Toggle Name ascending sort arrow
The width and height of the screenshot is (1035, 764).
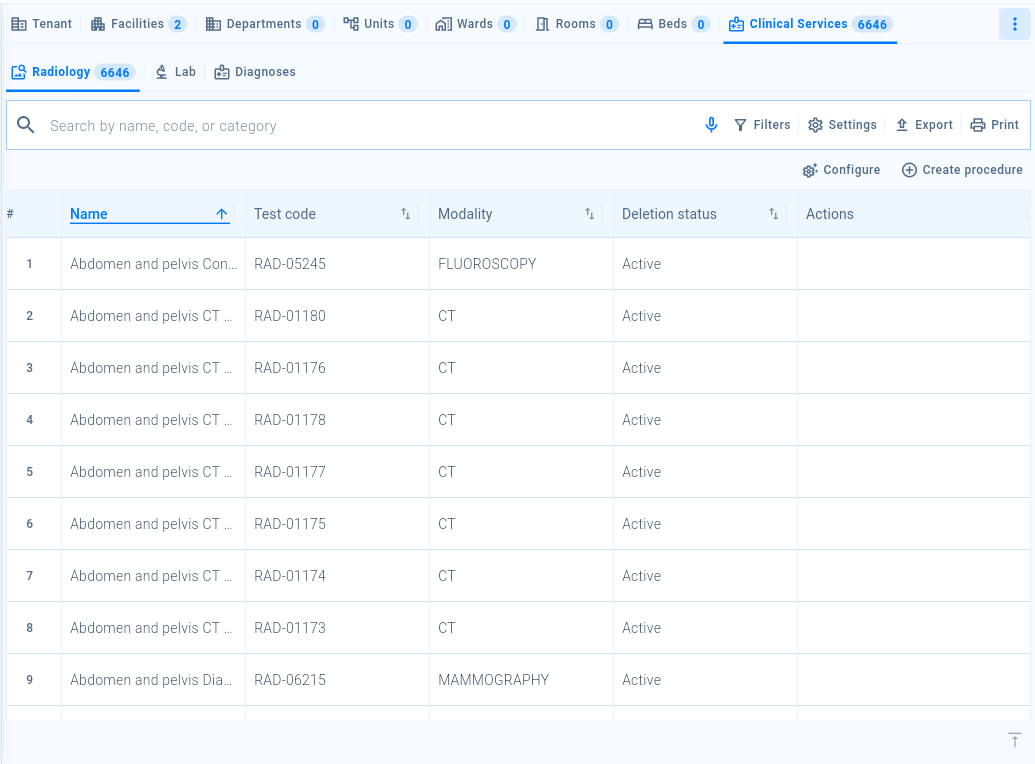click(x=222, y=214)
